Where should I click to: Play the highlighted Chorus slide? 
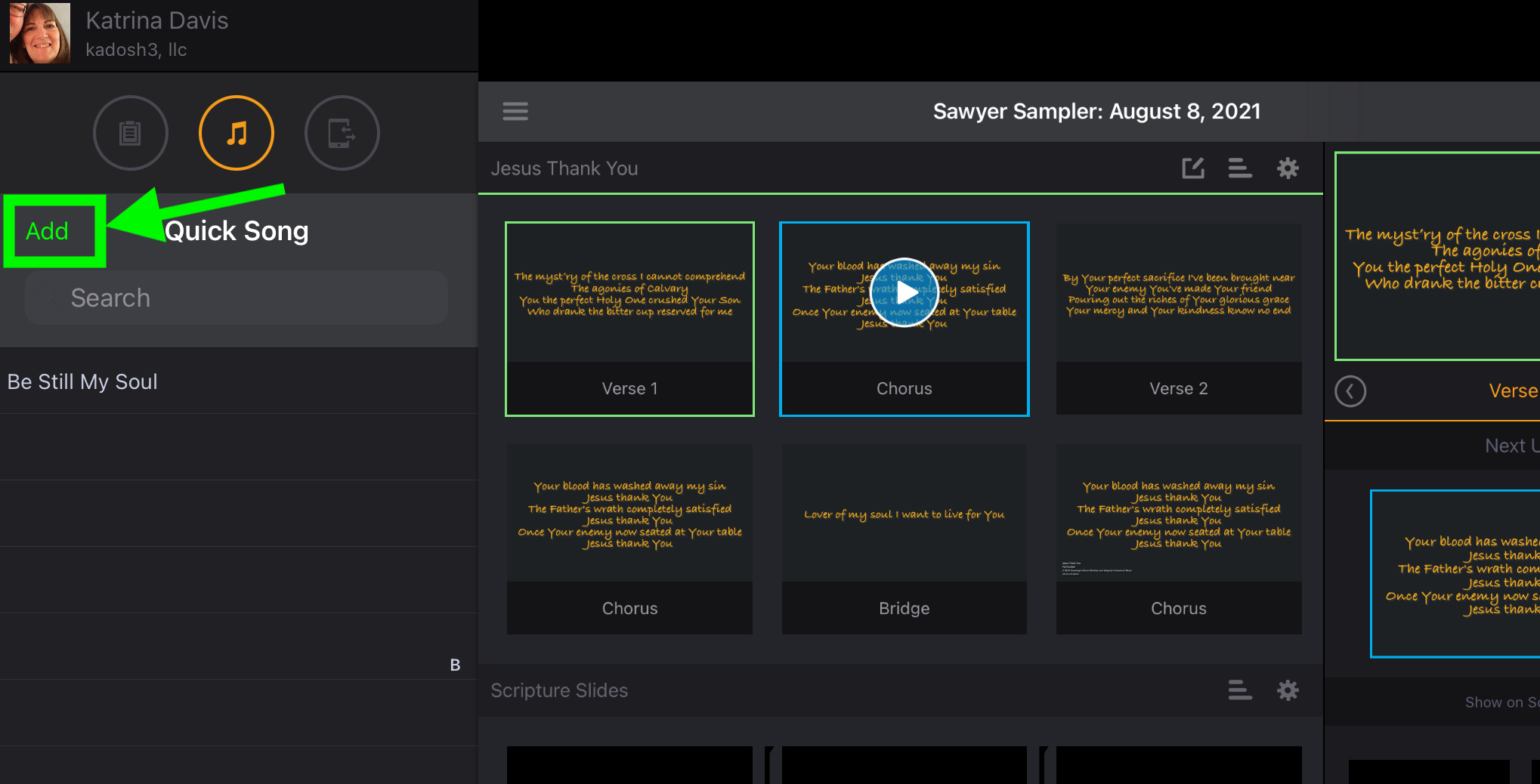pos(905,292)
